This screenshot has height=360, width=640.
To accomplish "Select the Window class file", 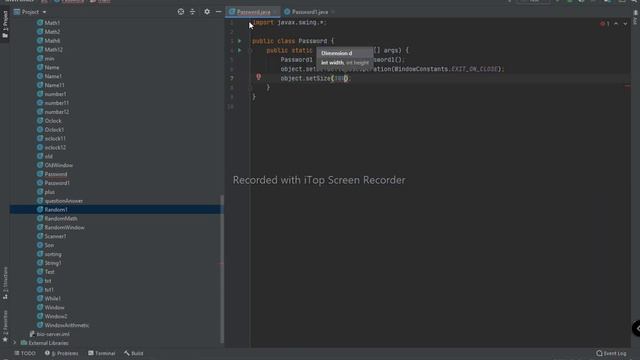I will (x=51, y=307).
